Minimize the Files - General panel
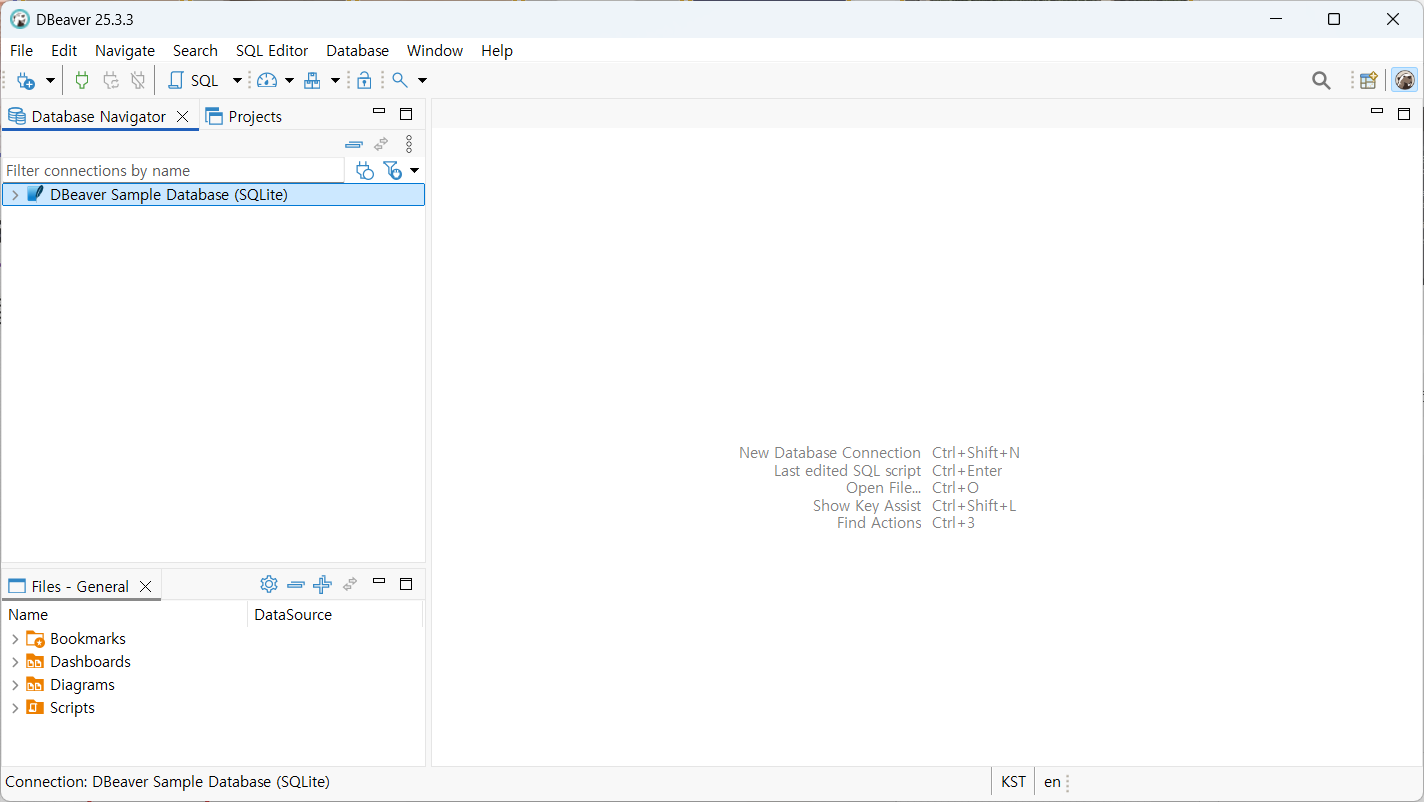 click(x=379, y=583)
